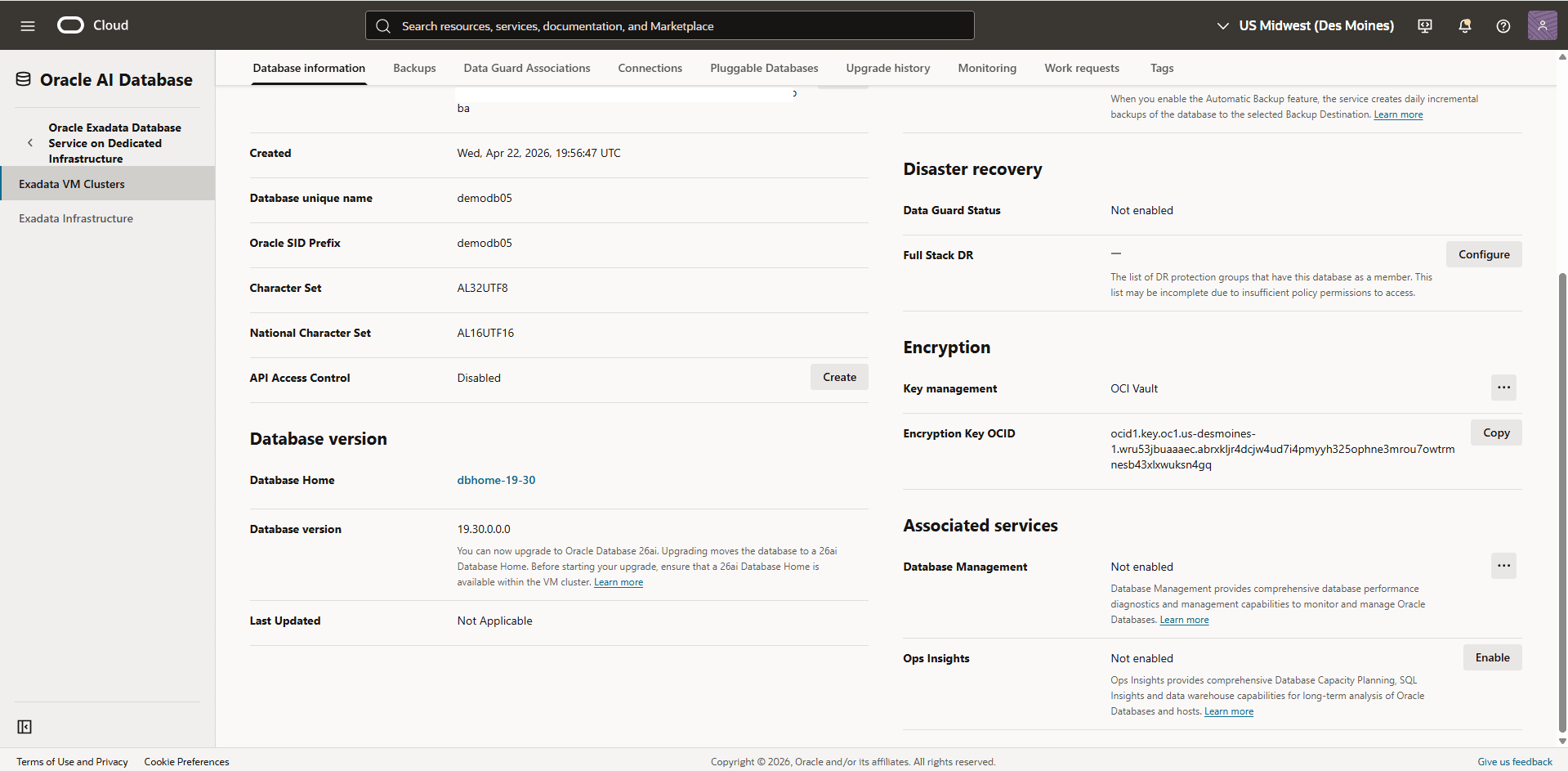This screenshot has height=771, width=1568.
Task: Enable Ops Insights
Action: (1492, 657)
